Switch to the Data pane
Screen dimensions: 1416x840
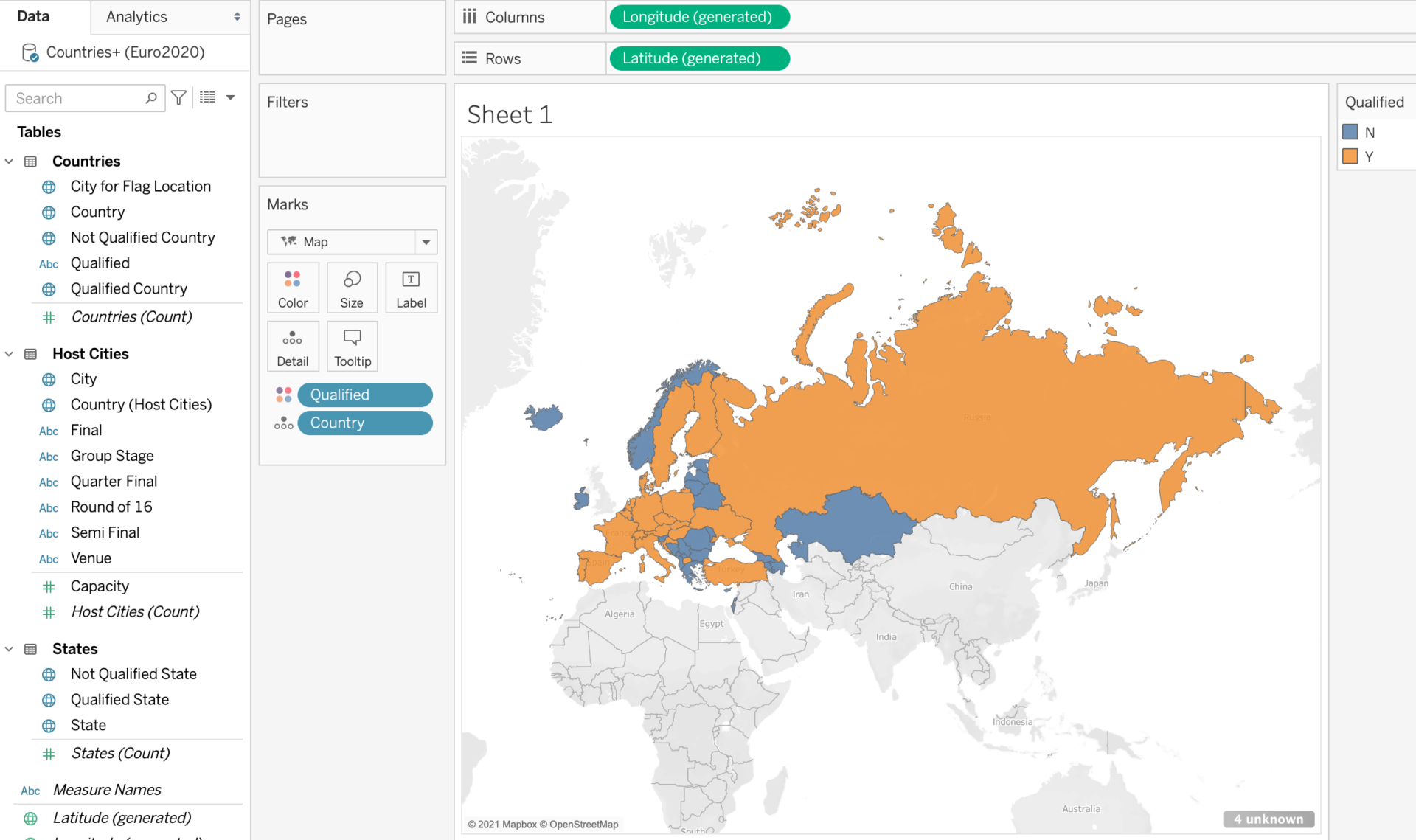pos(32,15)
